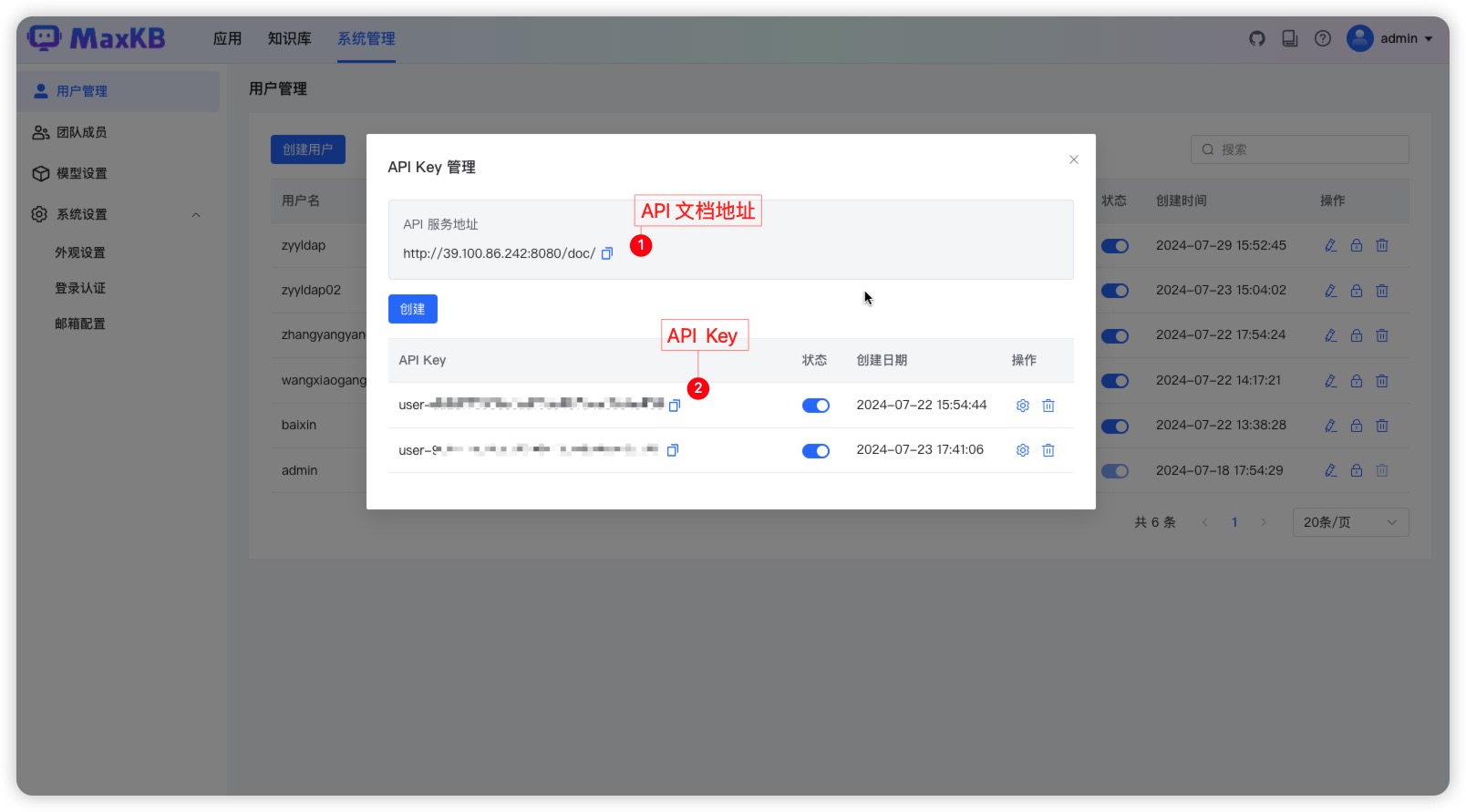The image size is (1466, 812).
Task: Delete user zyyldap02
Action: click(x=1382, y=291)
